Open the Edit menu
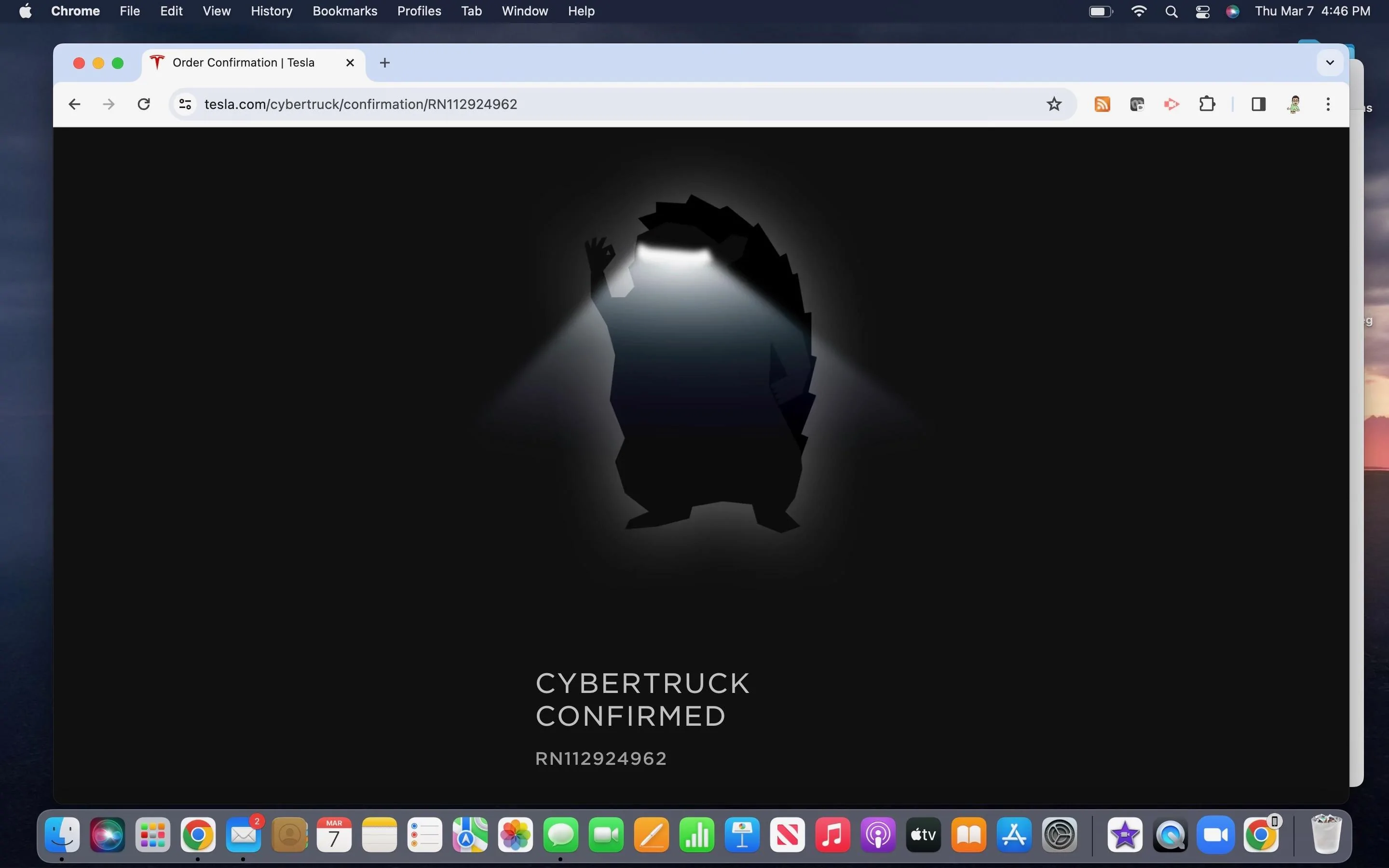Viewport: 1389px width, 868px height. 171,11
